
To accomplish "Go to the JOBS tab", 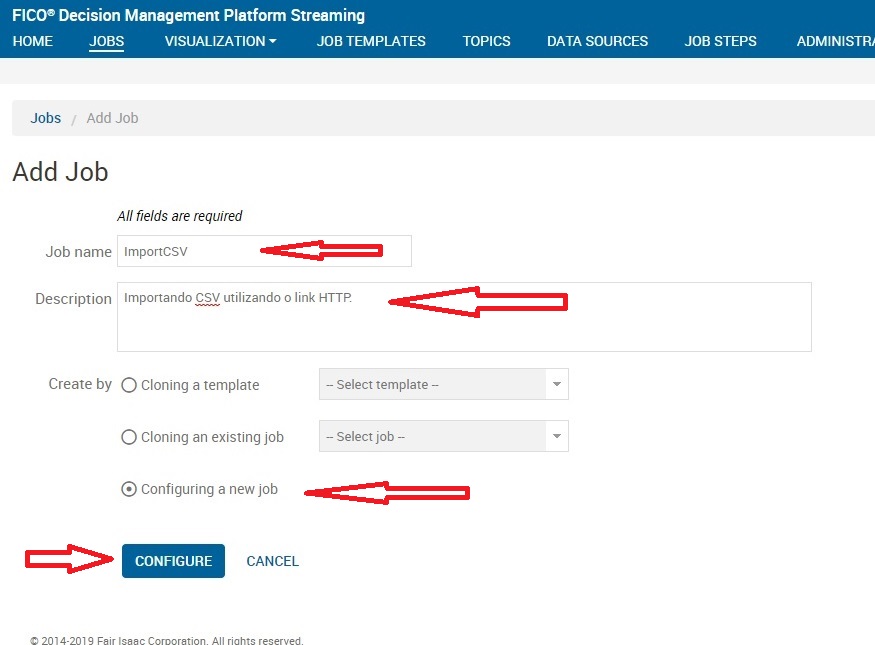I will (106, 41).
